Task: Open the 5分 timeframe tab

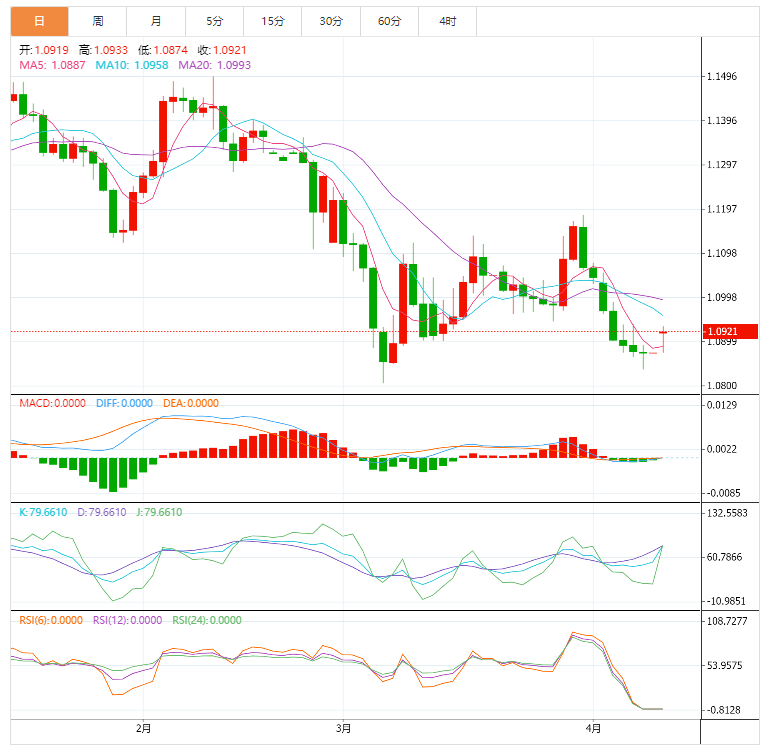Action: [215, 22]
